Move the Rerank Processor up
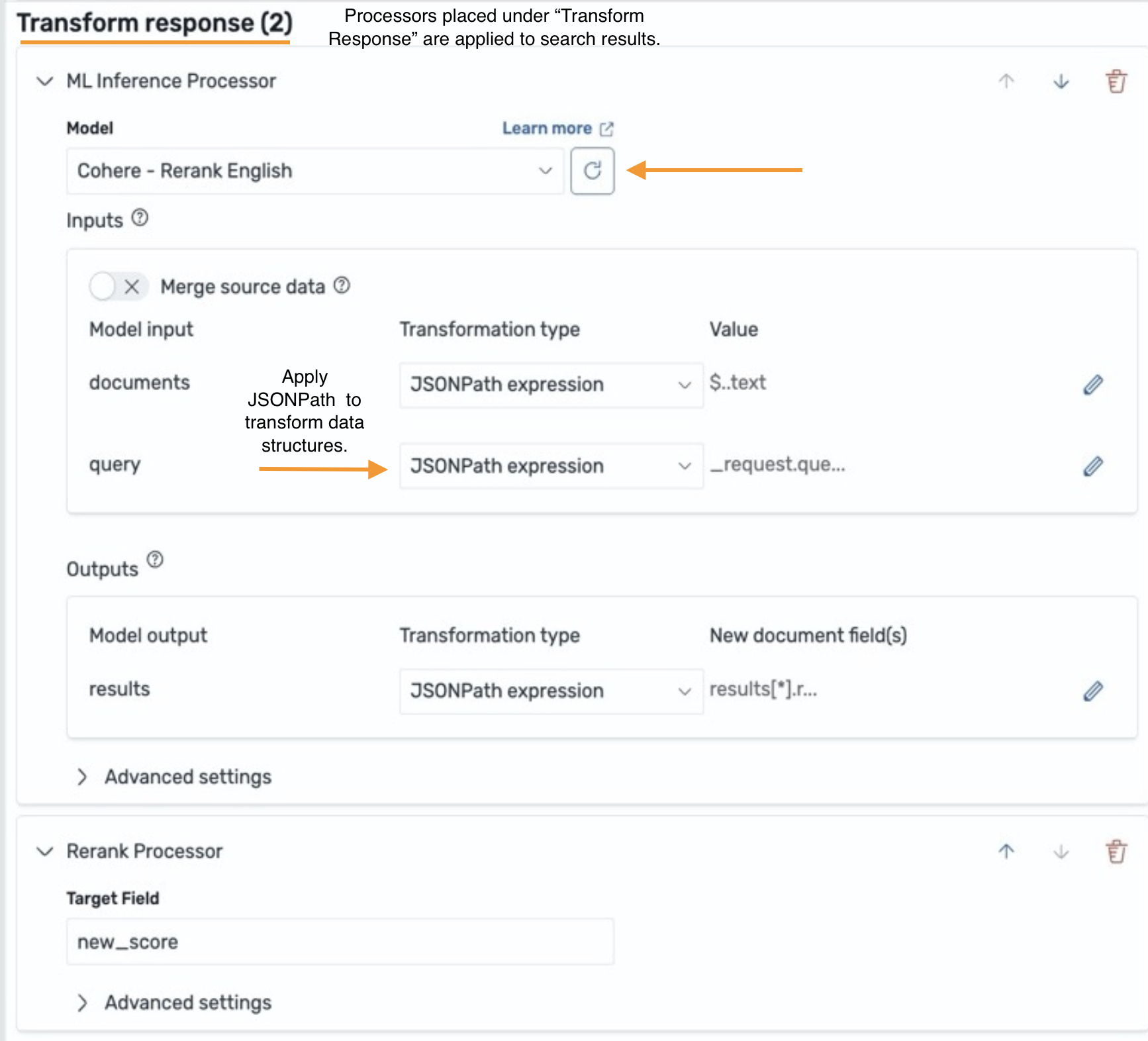 tap(1006, 852)
